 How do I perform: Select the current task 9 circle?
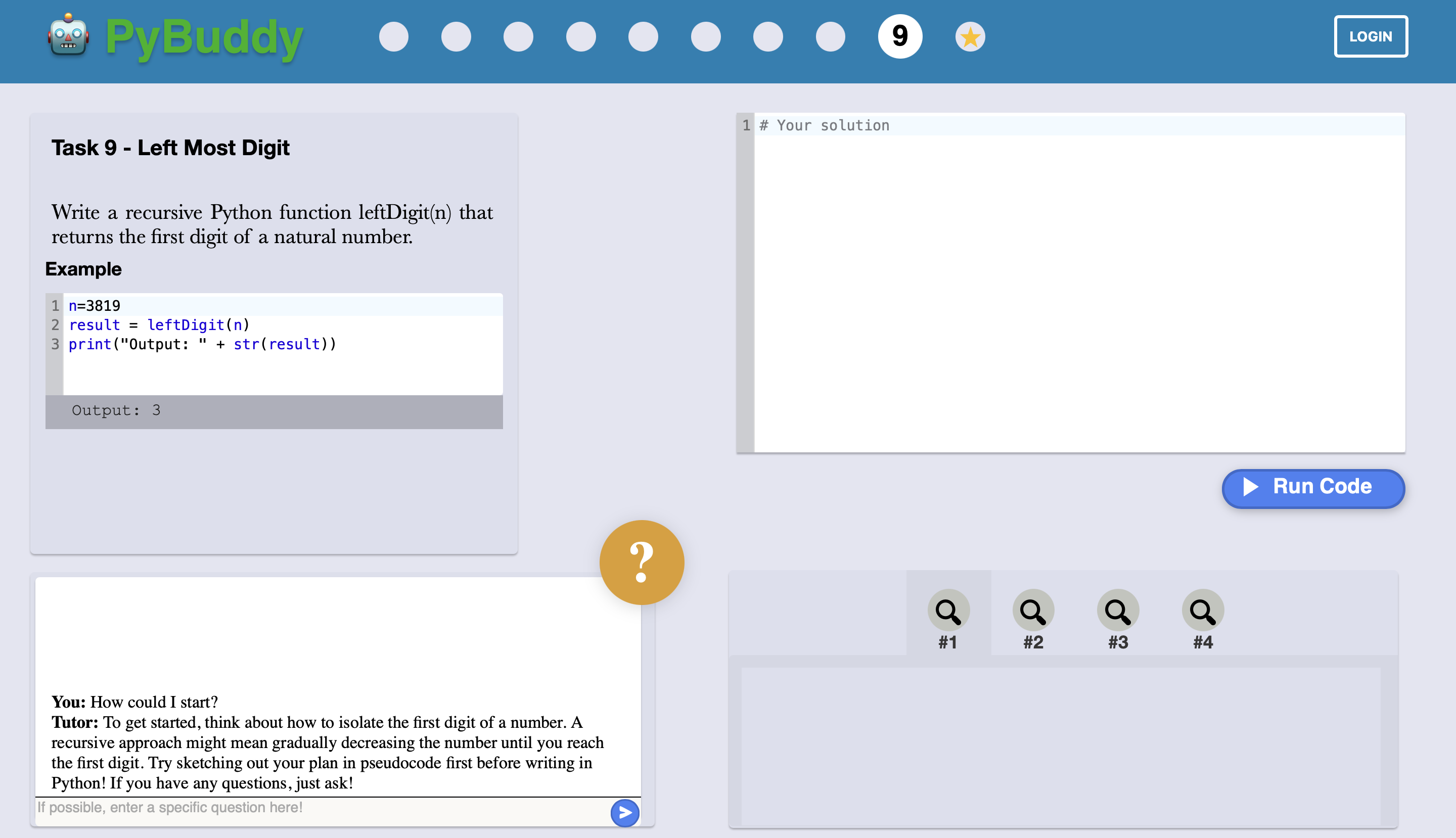[x=900, y=36]
